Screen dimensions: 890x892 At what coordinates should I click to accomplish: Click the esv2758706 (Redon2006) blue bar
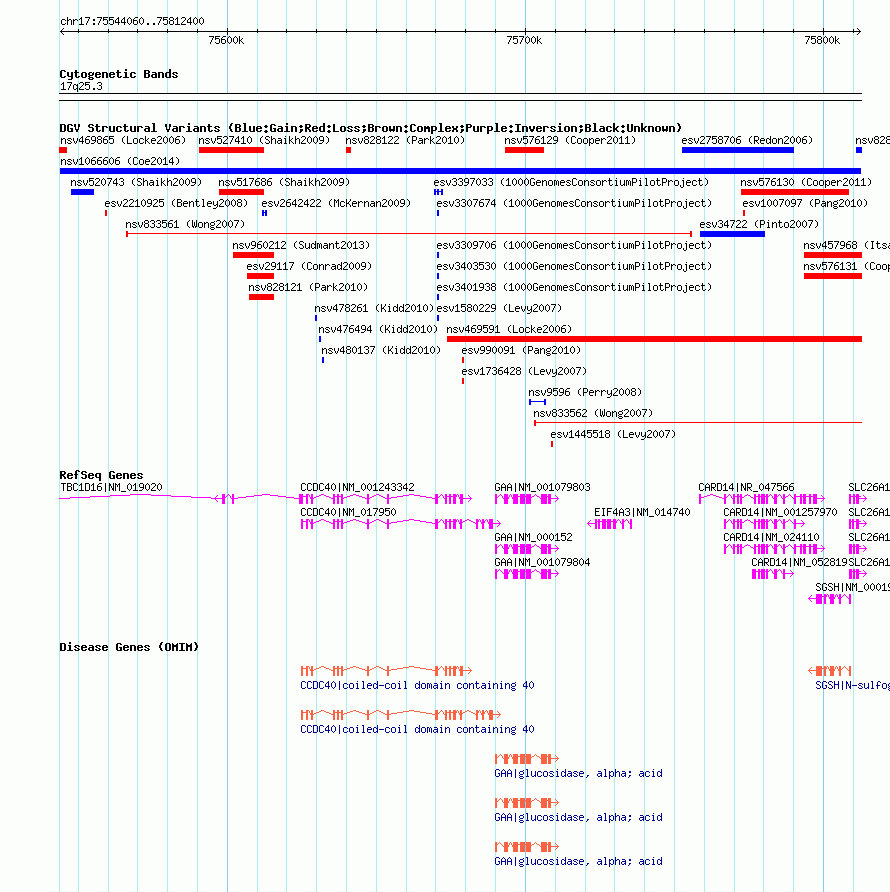pyautogui.click(x=737, y=150)
